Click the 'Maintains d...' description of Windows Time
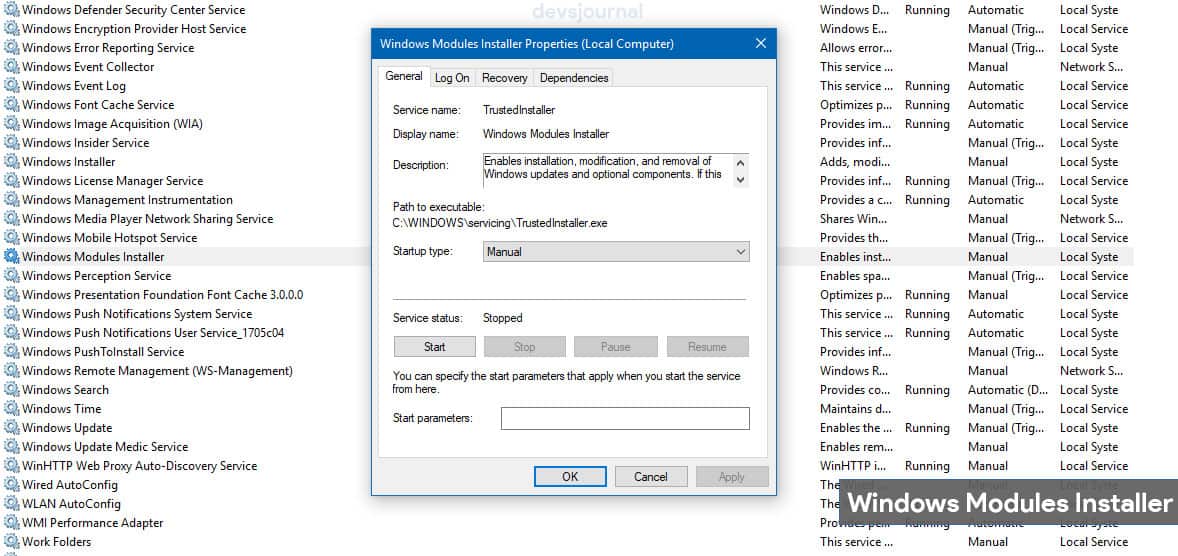Screen dimensions: 1178x556 [x=856, y=409]
